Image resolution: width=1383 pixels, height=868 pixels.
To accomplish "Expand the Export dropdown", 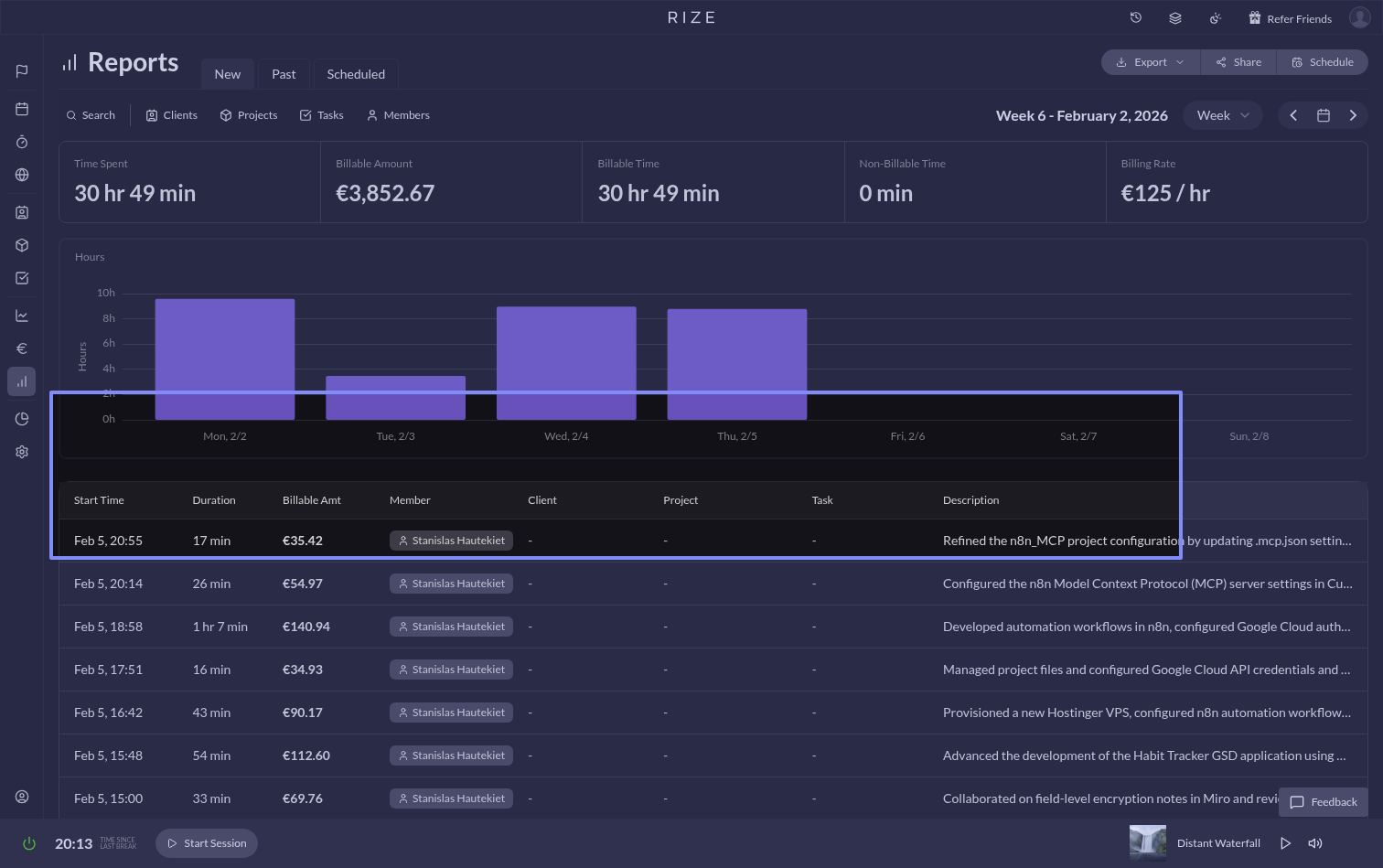I will [x=1150, y=62].
